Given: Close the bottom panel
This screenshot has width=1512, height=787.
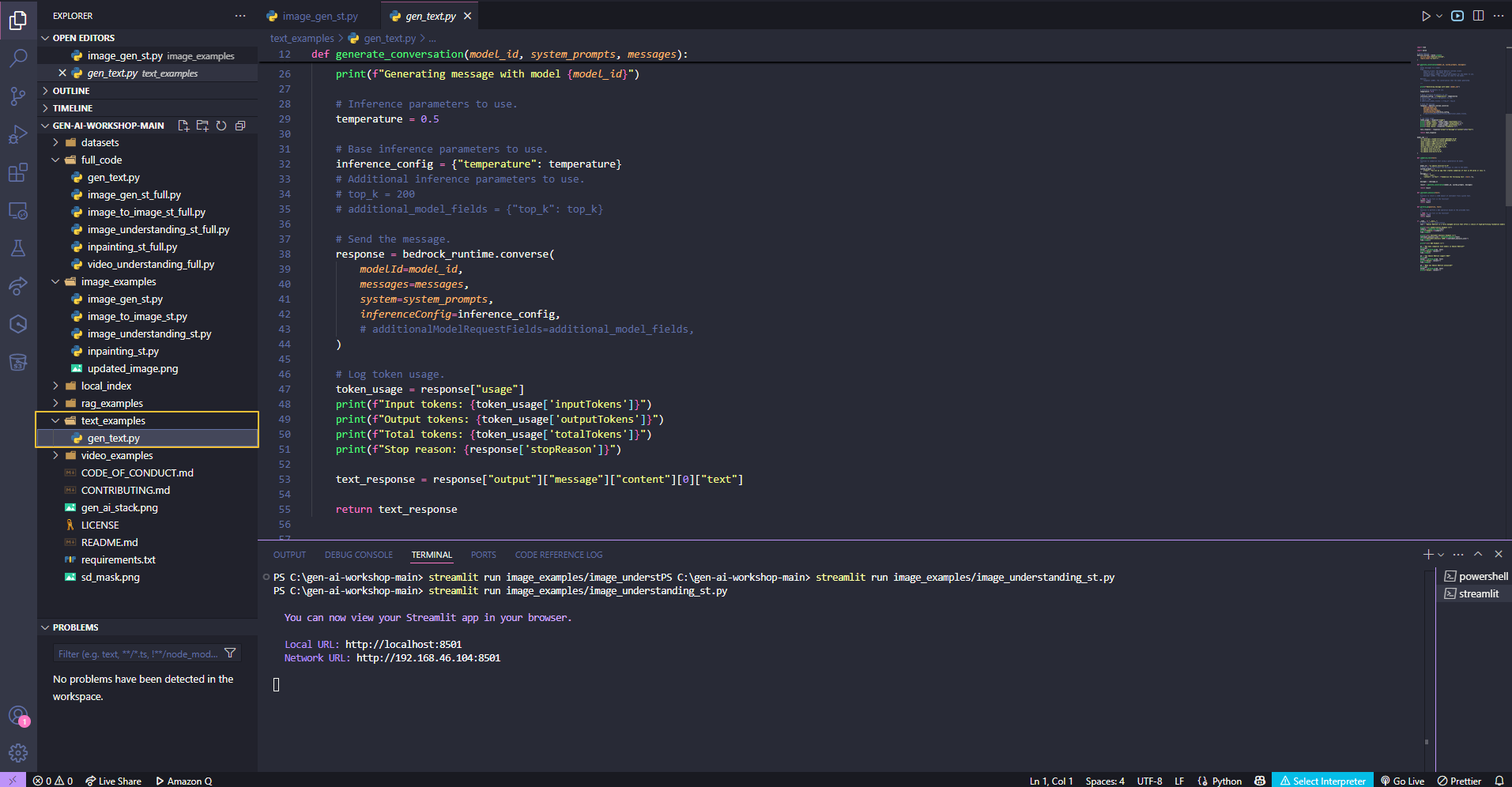Looking at the screenshot, I should (1499, 555).
